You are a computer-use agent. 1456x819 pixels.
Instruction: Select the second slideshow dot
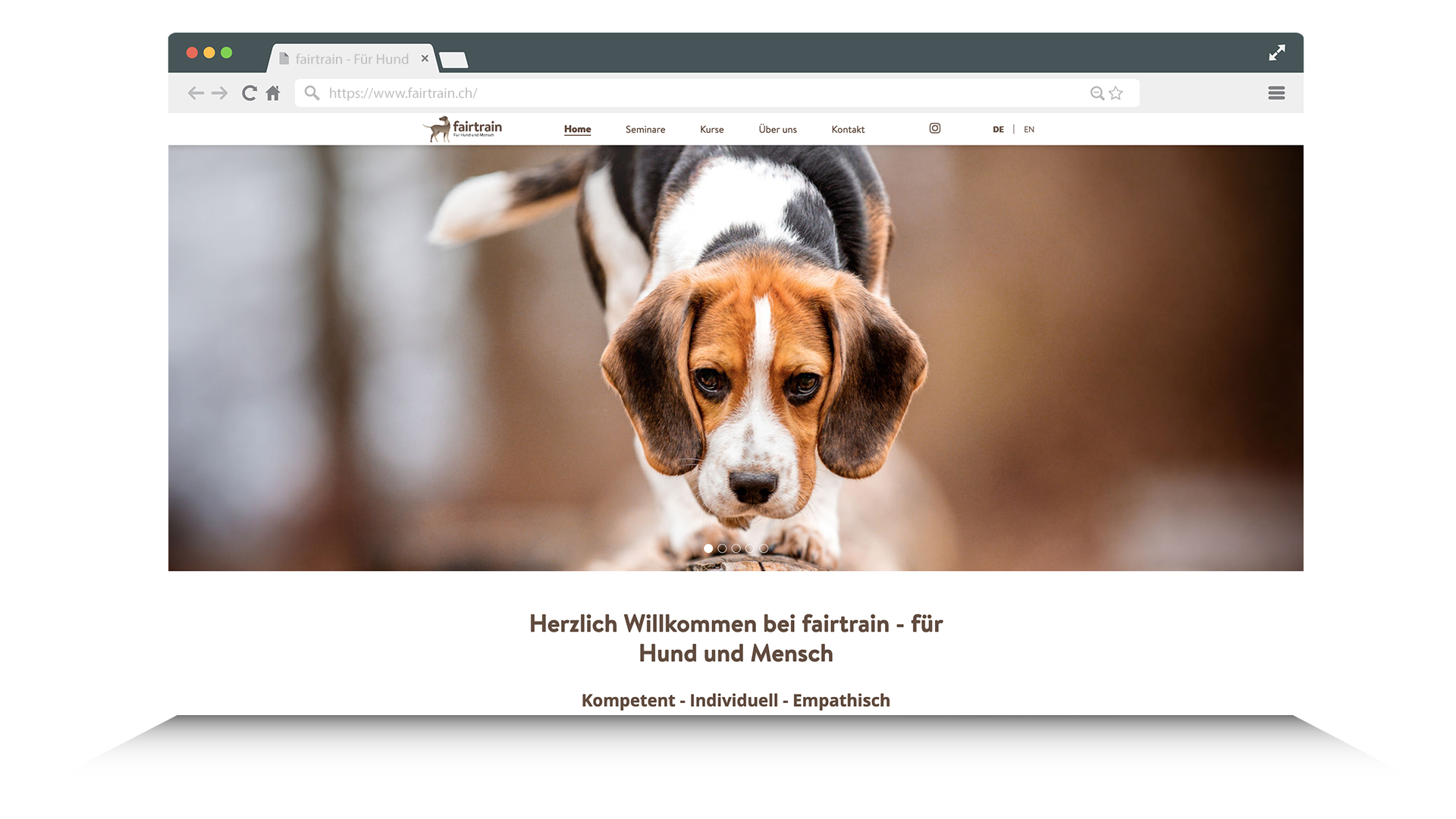click(722, 548)
